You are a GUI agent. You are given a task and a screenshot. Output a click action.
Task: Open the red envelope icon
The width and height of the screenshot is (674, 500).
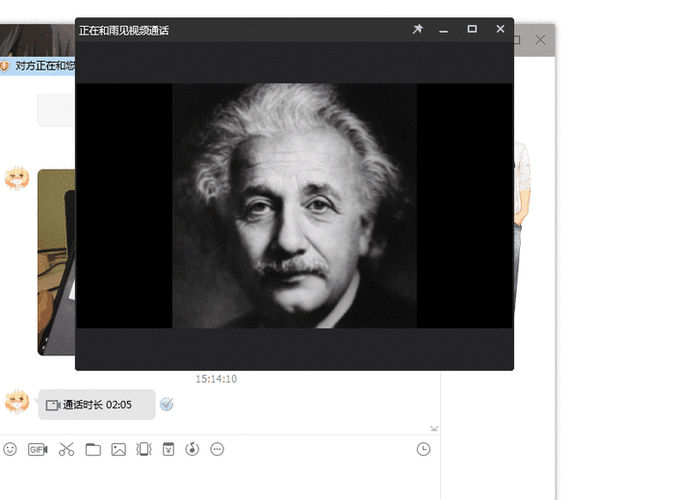(168, 450)
